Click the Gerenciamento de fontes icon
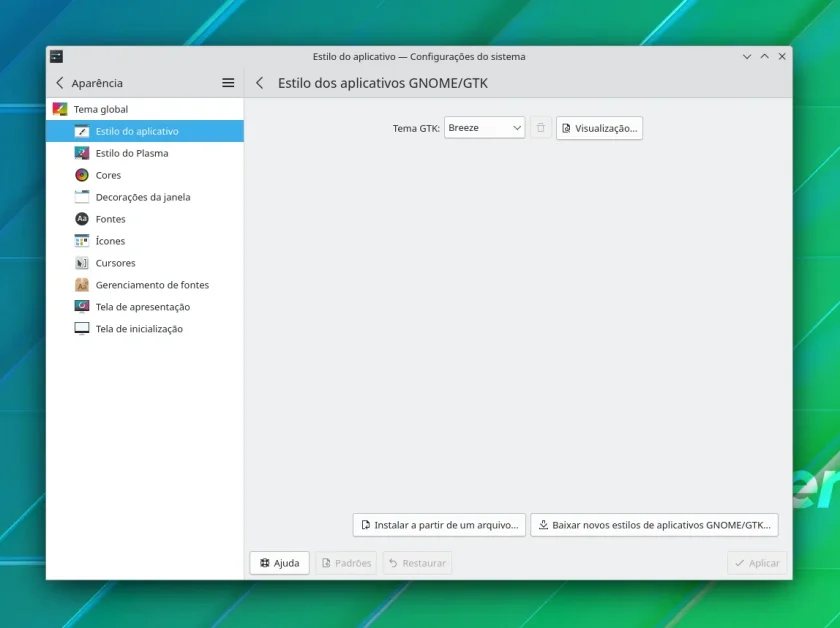 [x=81, y=285]
